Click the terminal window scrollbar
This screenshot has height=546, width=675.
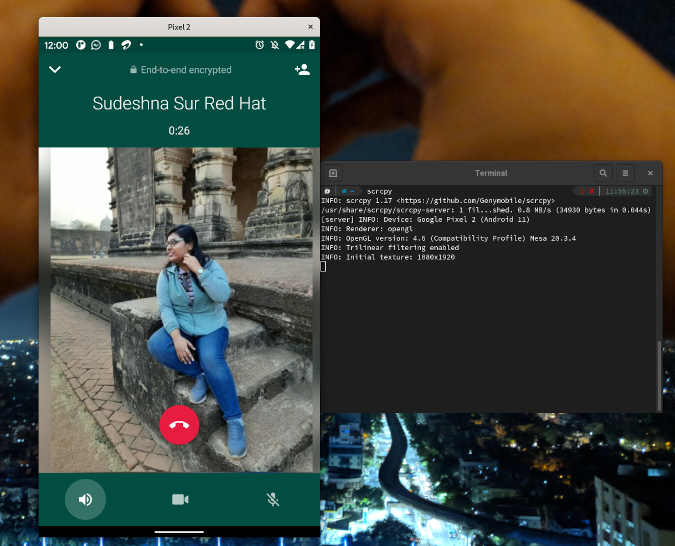pos(658,375)
